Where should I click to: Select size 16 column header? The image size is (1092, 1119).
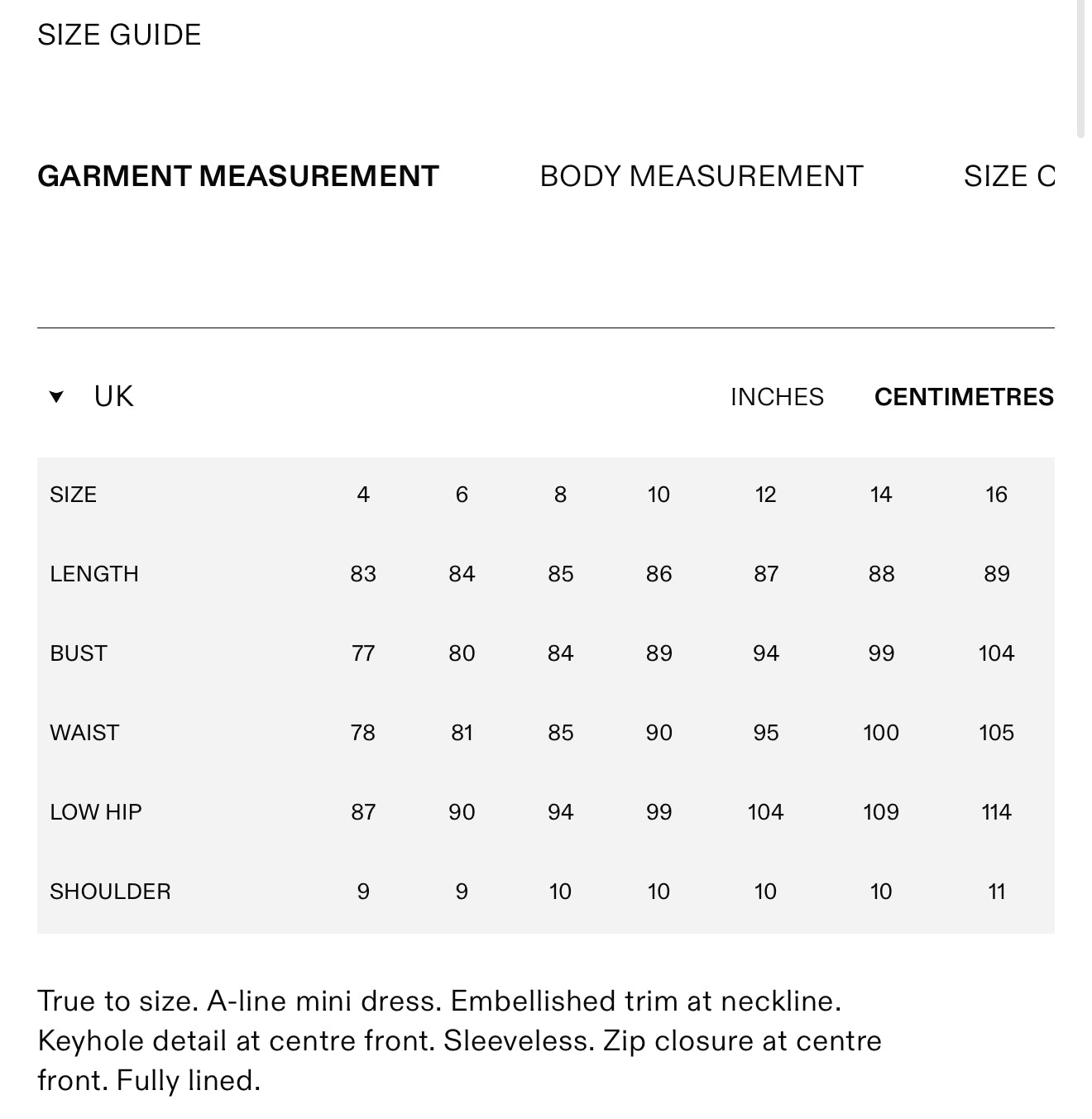coord(996,495)
